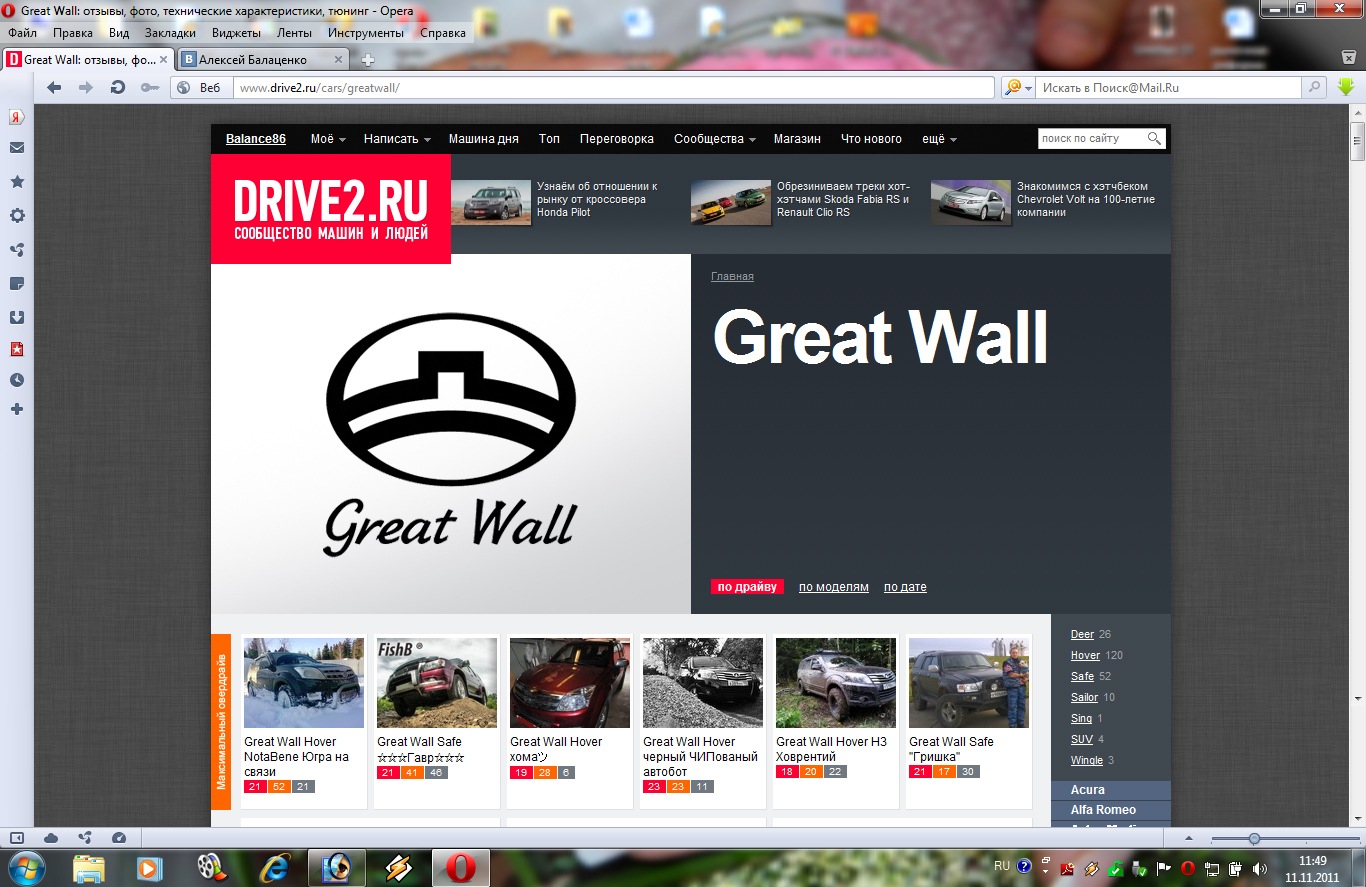Open History clock panel in sidebar
Screen dimensions: 1366x887
click(17, 380)
